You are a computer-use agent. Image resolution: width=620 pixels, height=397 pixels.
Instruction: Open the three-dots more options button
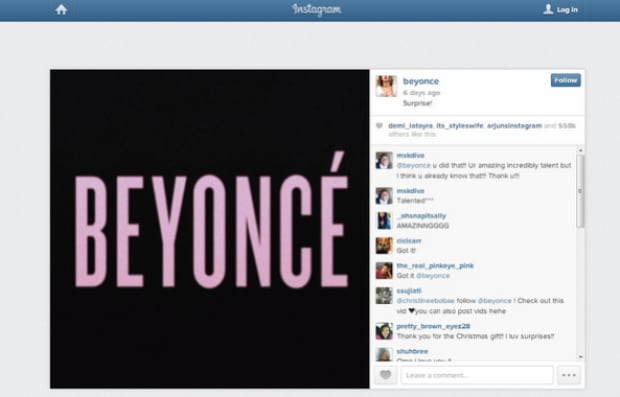click(569, 375)
